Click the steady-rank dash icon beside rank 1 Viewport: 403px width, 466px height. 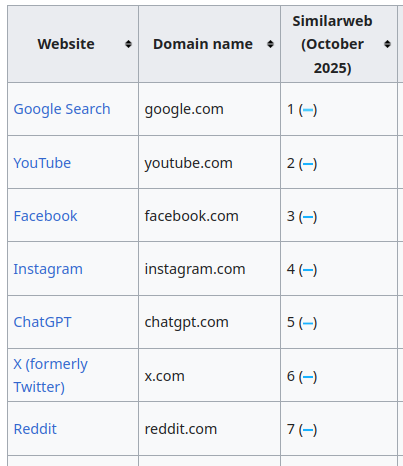(x=308, y=110)
